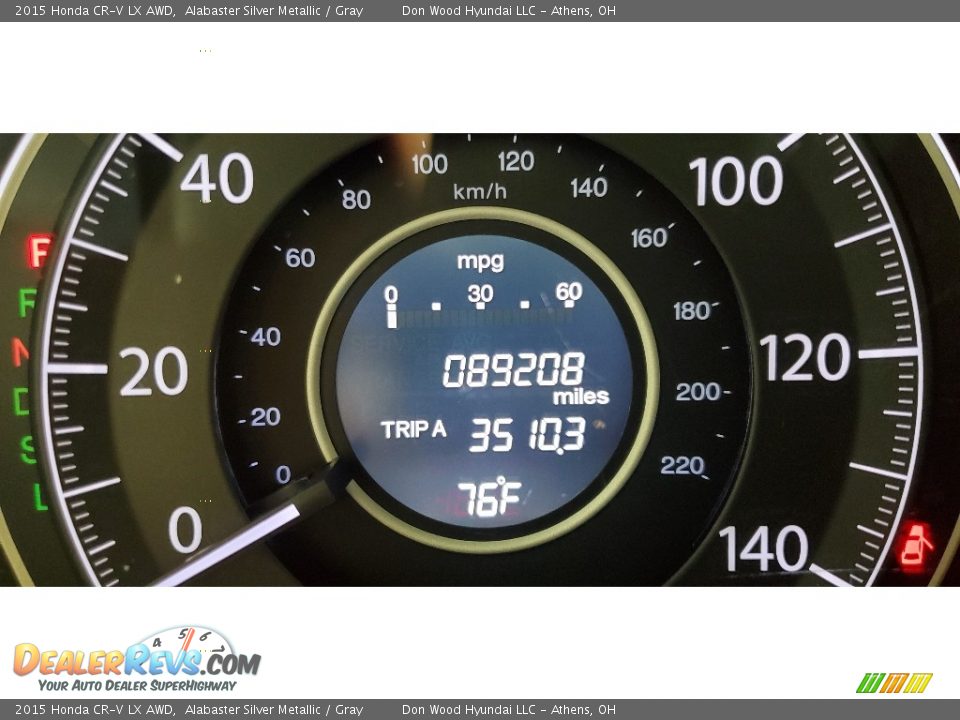Click the Your Auto Dealer SuperHighway tagline
The height and width of the screenshot is (720, 960).
pos(137,686)
